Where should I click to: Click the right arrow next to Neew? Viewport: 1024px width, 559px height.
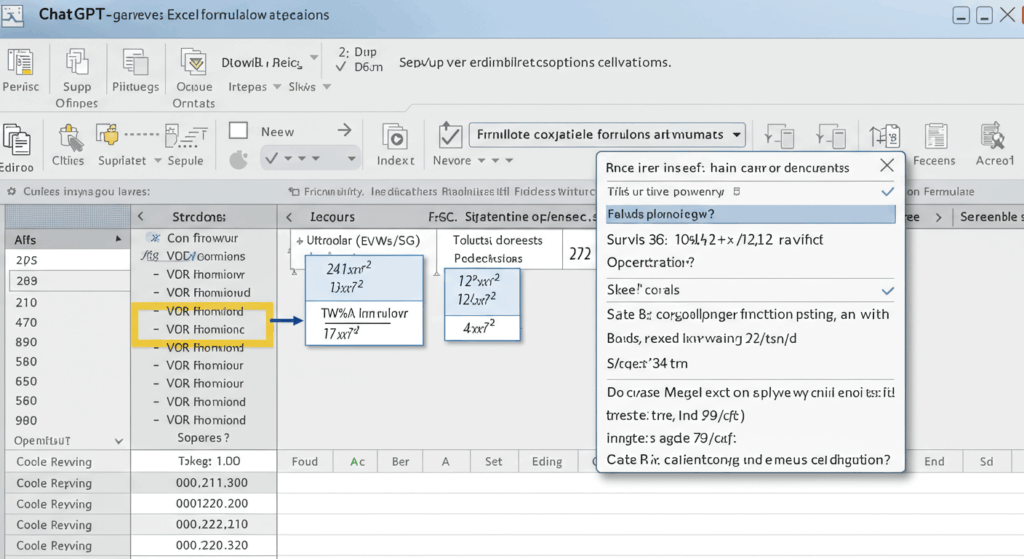(344, 131)
